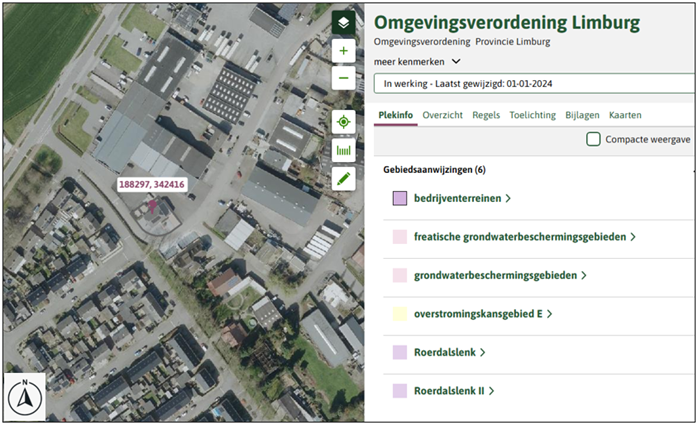
Task: Open the Regels tab
Action: tap(486, 115)
